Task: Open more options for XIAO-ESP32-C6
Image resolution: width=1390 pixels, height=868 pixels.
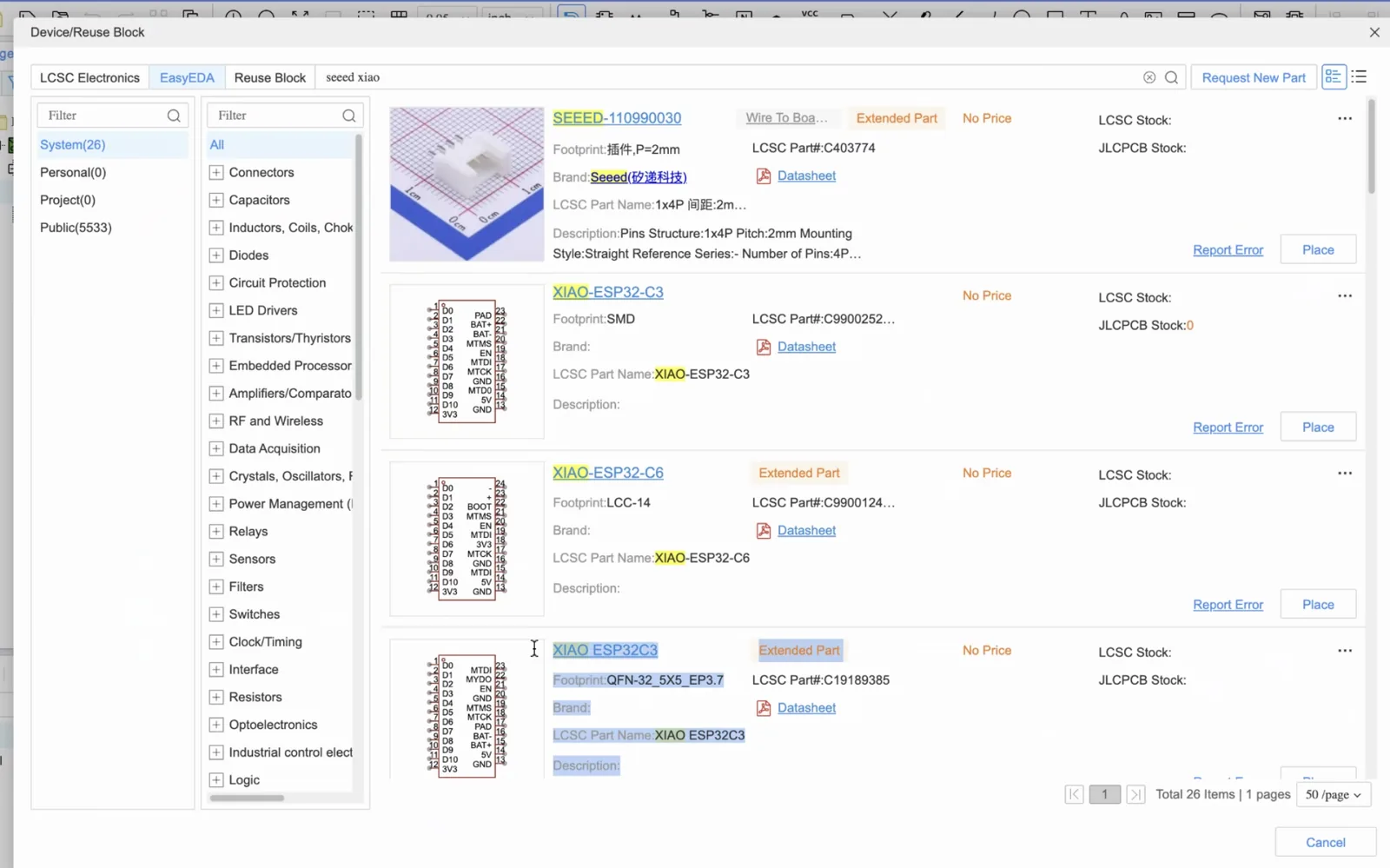Action: (x=1345, y=474)
